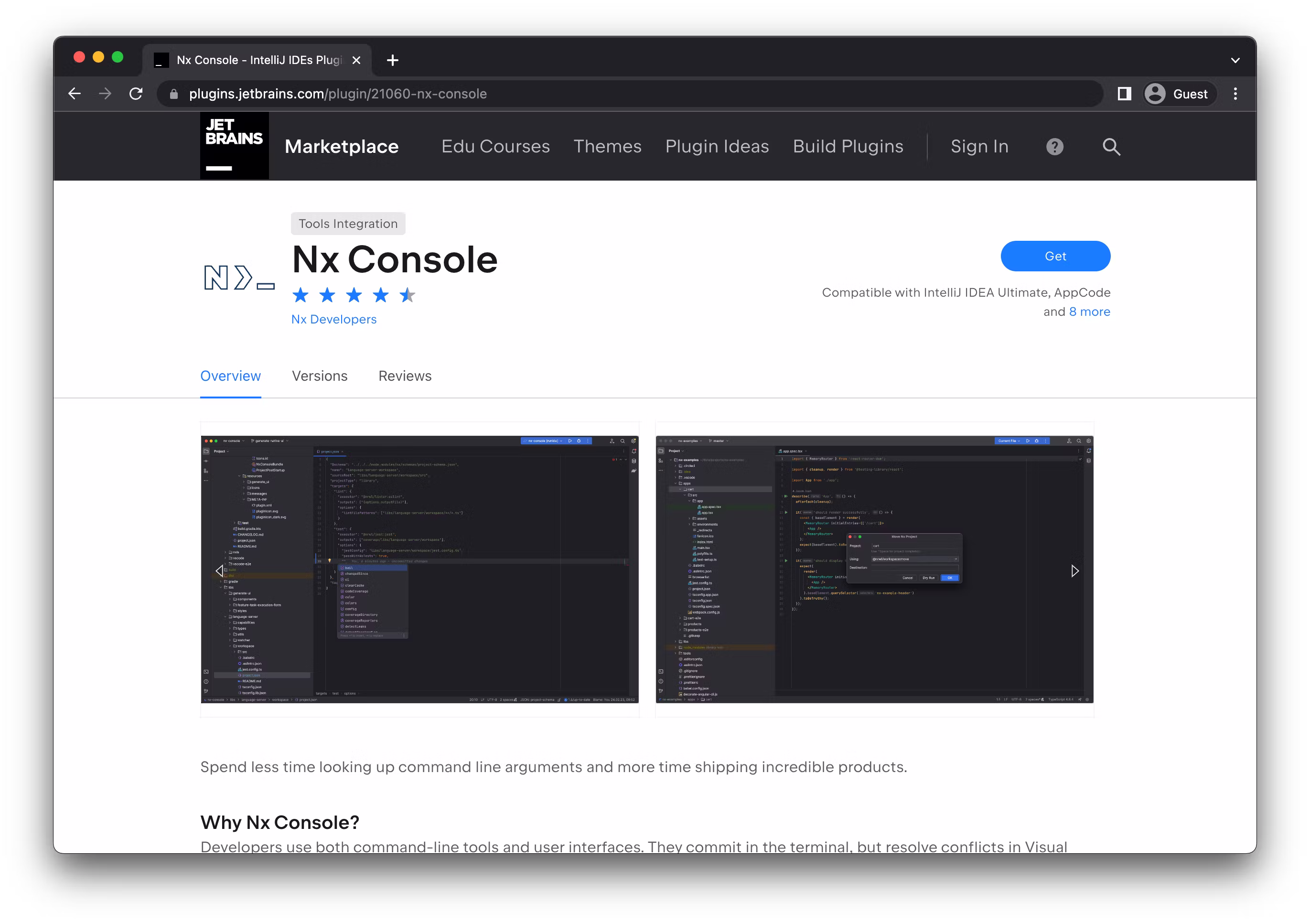Click the JetBrains logo icon

coord(234,146)
